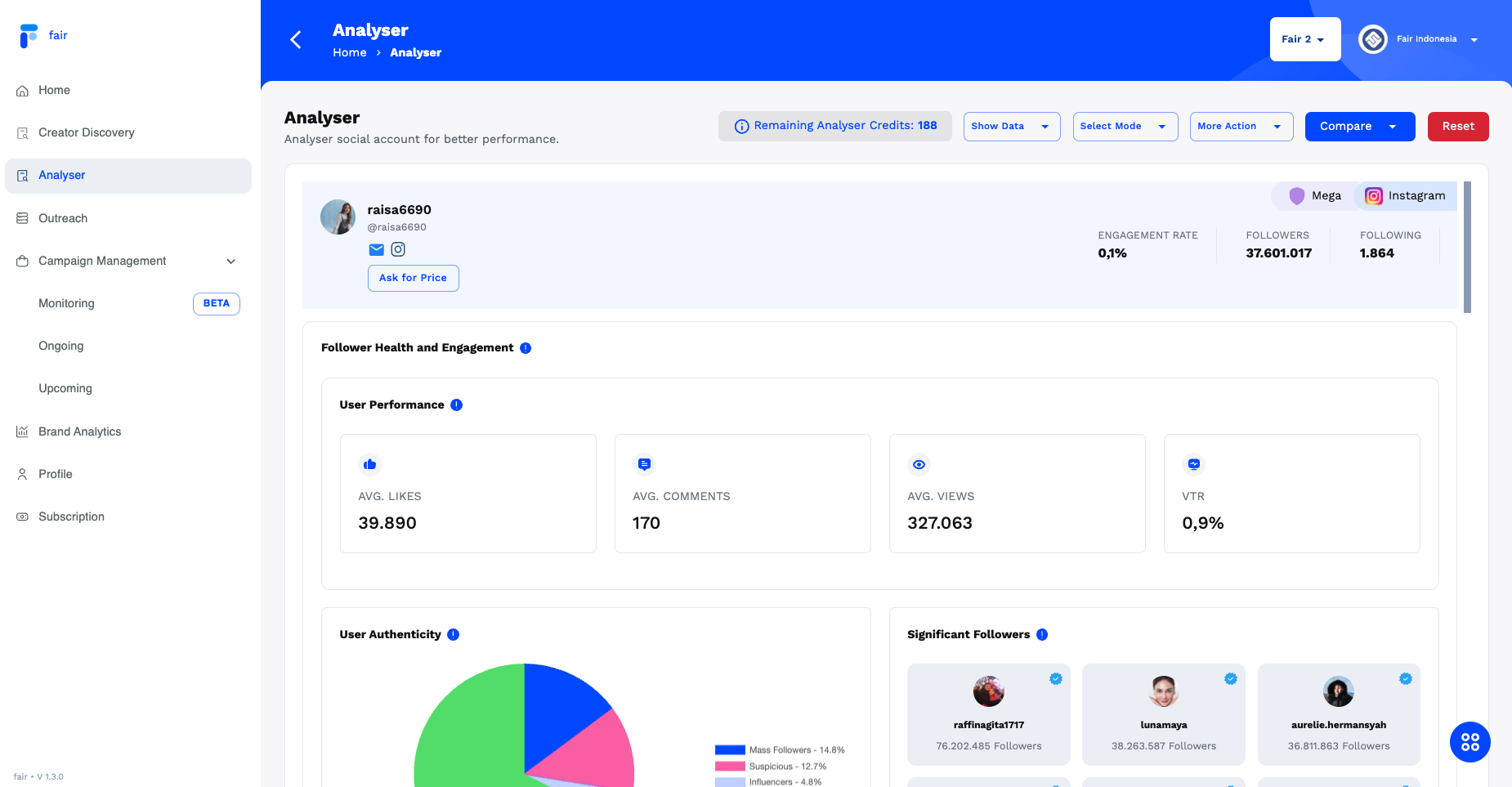Open the Select Mode dropdown
Screen dimensions: 1512x787
point(1125,127)
